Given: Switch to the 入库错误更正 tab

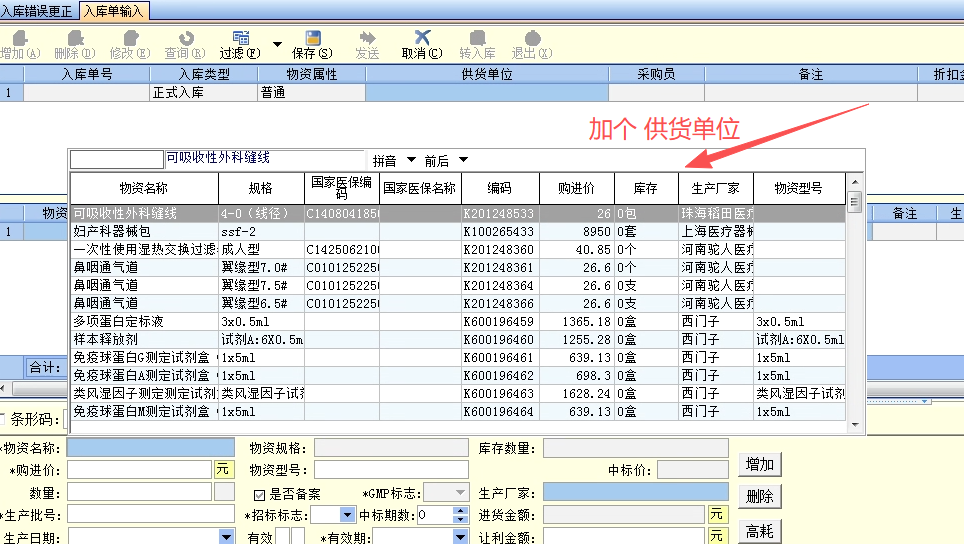Looking at the screenshot, I should [37, 11].
